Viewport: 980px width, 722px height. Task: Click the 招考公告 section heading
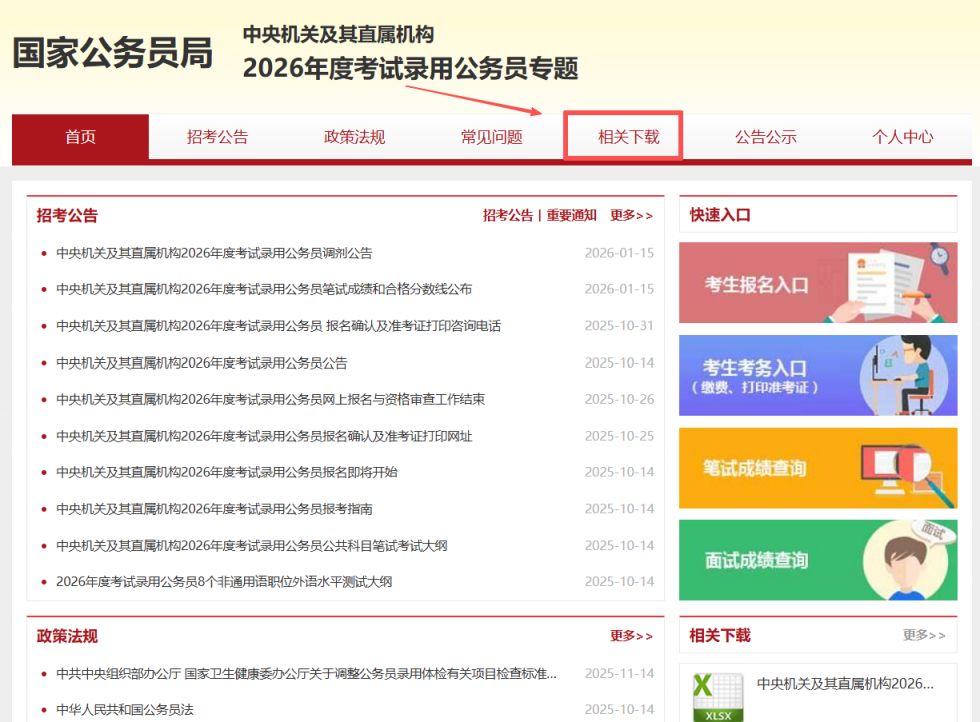click(x=67, y=216)
